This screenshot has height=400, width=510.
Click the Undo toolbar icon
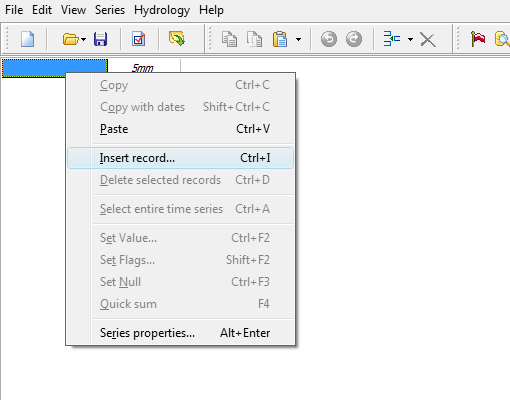pyautogui.click(x=329, y=39)
